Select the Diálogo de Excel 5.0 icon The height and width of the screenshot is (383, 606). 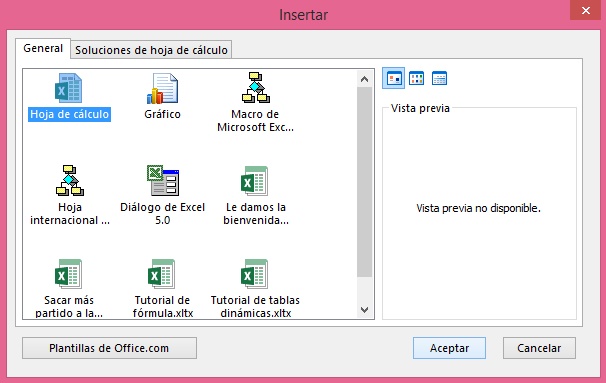pyautogui.click(x=163, y=180)
